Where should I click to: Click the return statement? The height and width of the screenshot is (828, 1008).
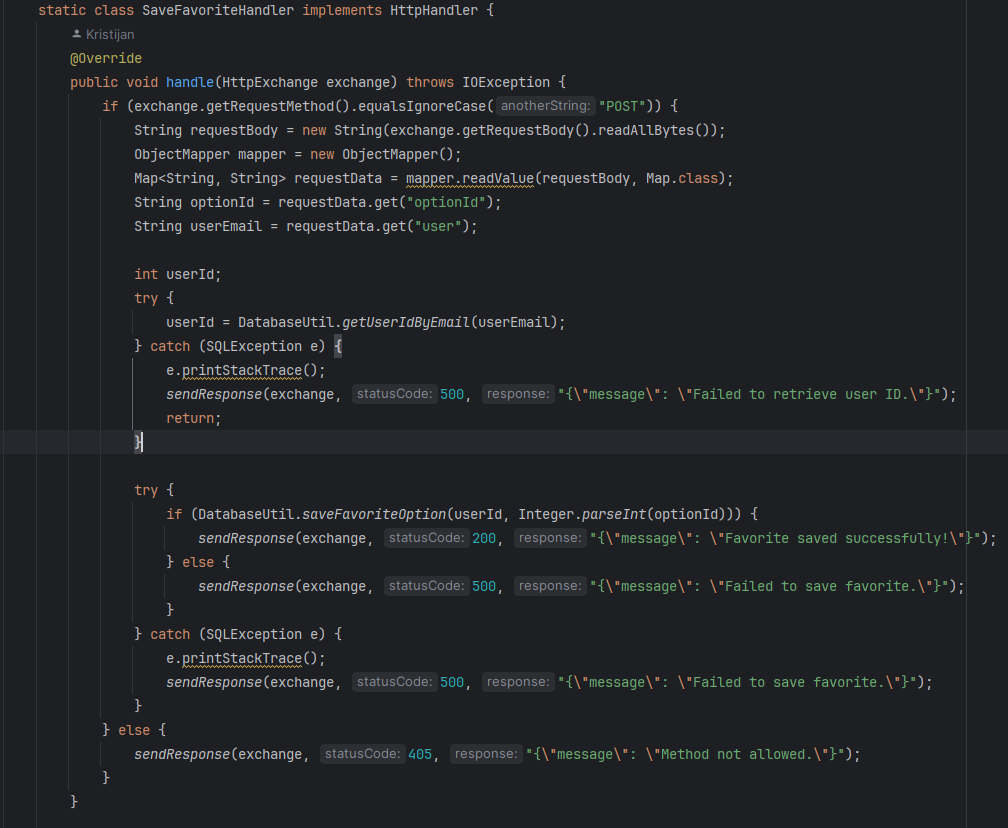[190, 418]
